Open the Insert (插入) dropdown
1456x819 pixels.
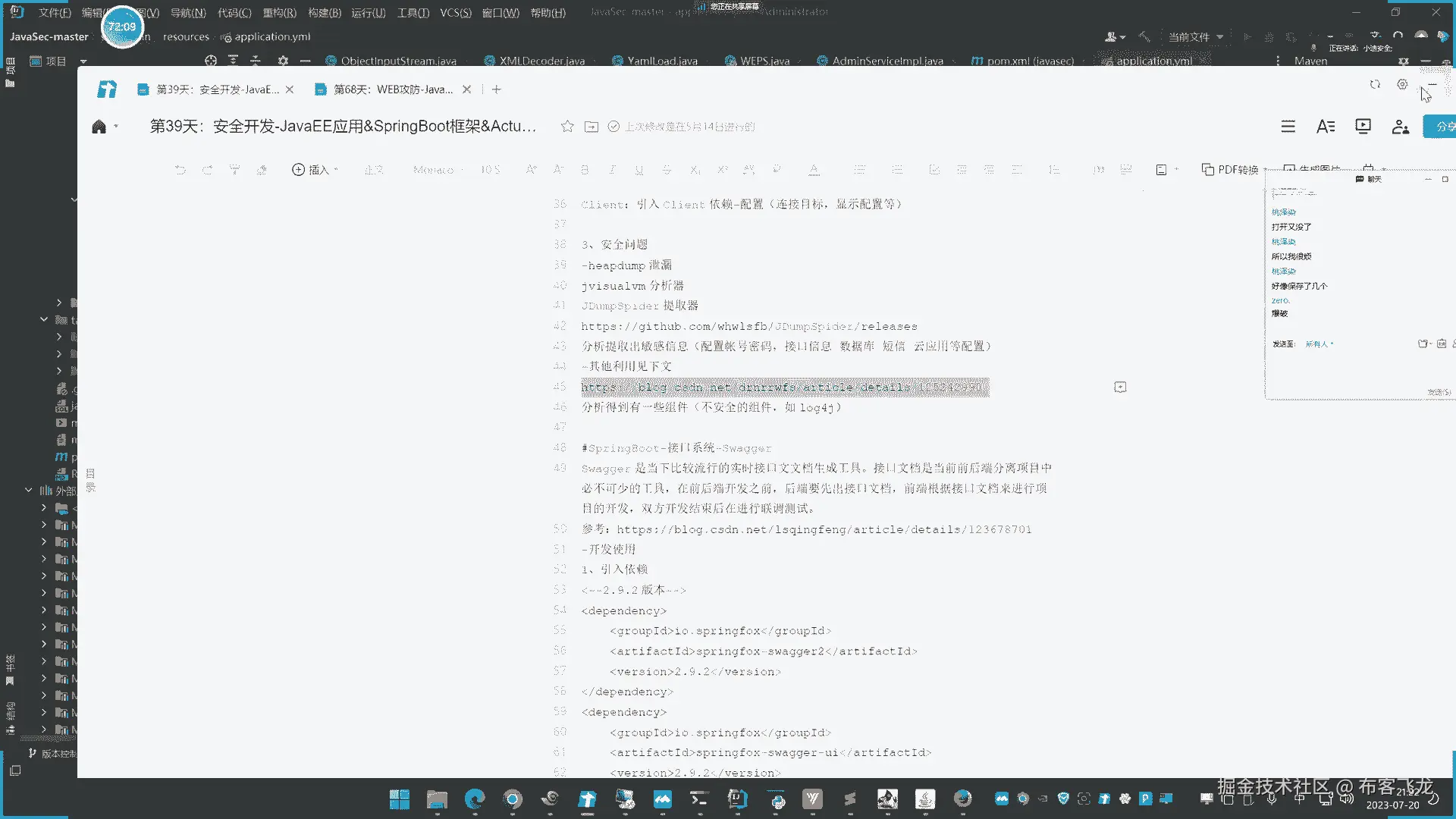pyautogui.click(x=315, y=170)
